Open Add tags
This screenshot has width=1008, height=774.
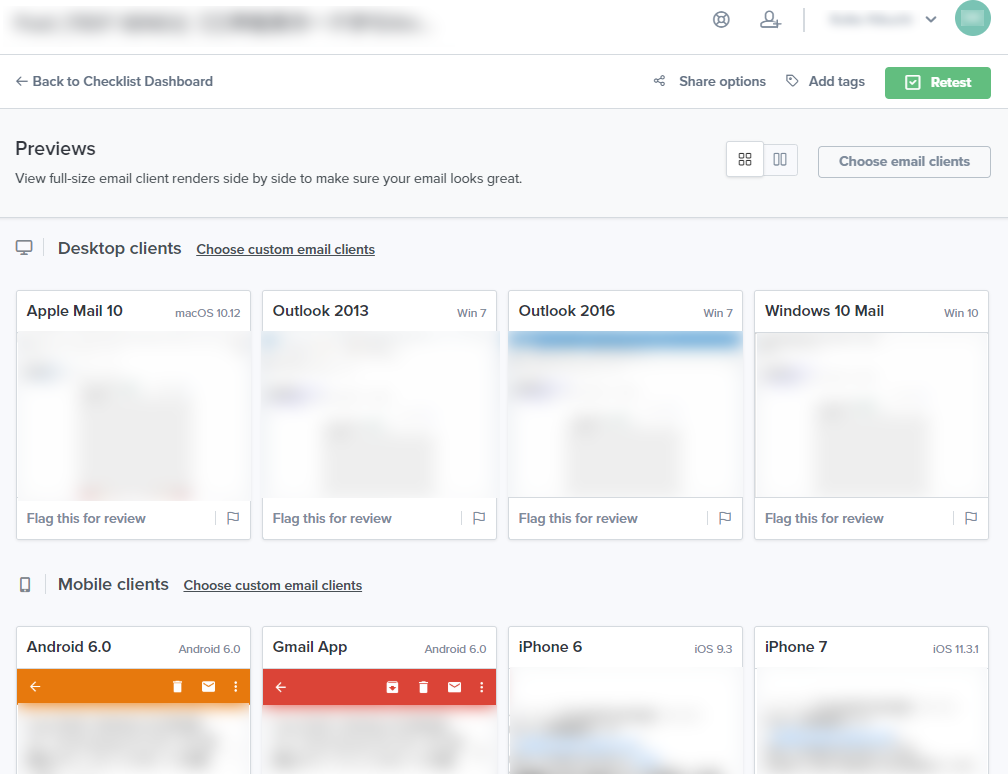836,81
